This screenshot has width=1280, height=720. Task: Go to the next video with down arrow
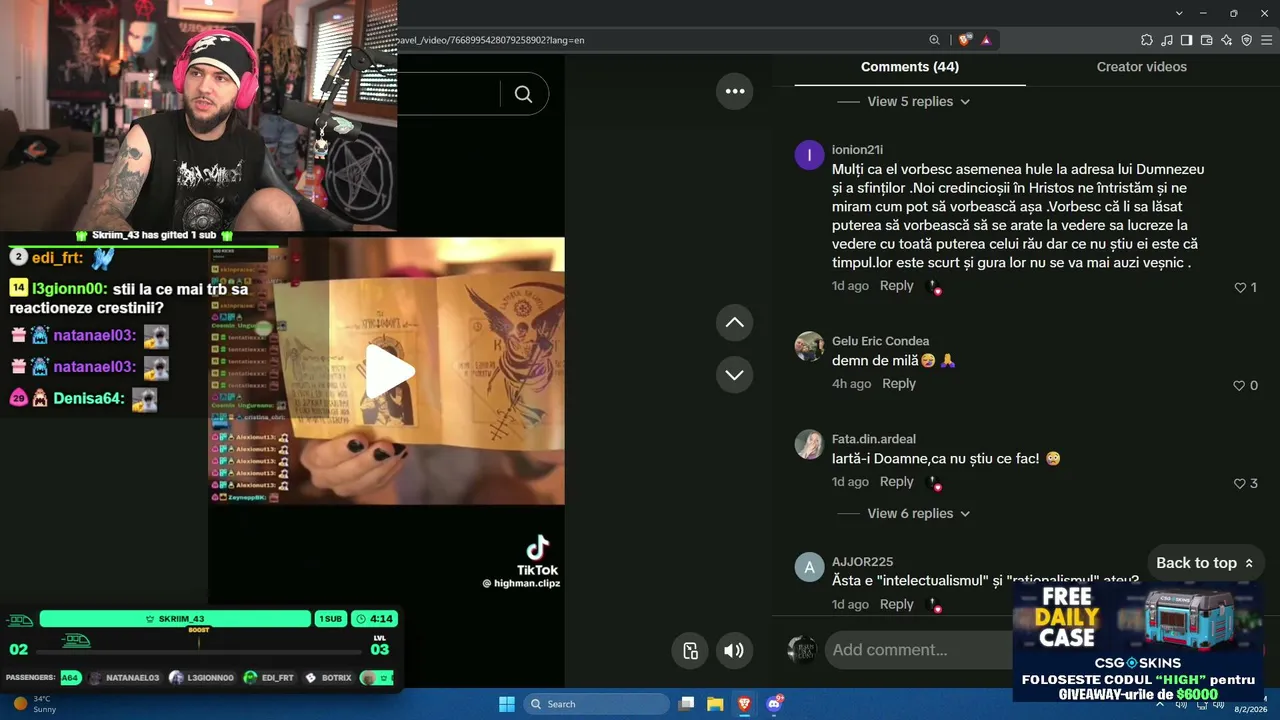[734, 374]
